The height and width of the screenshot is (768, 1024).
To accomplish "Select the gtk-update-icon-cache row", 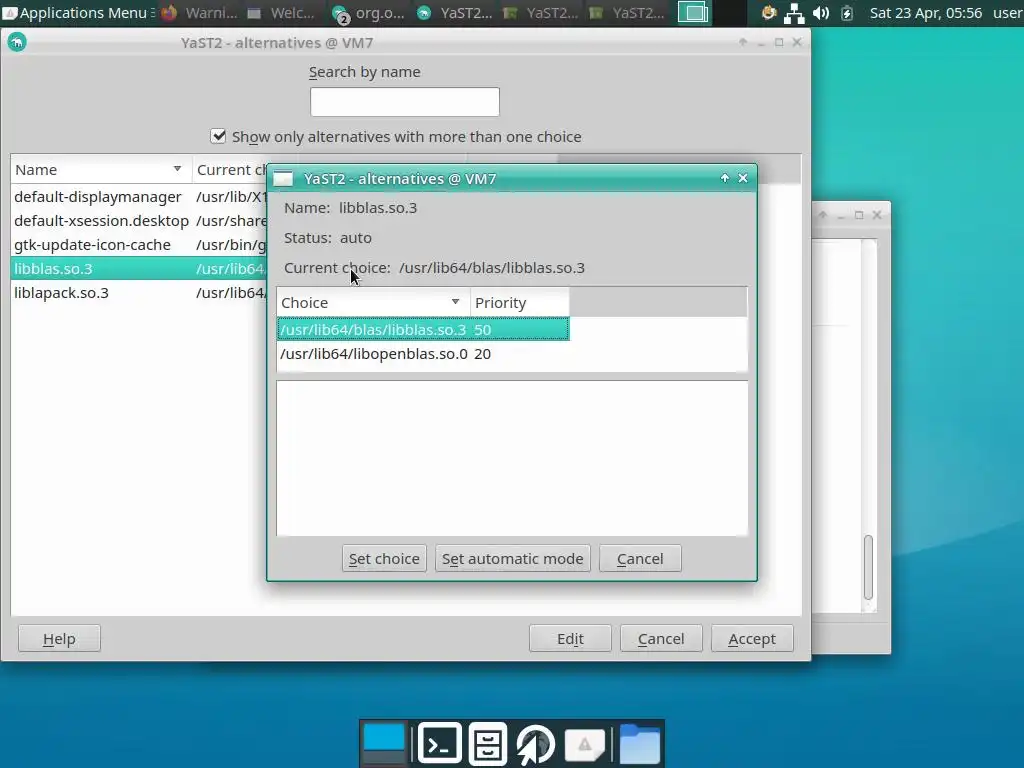I will click(139, 245).
